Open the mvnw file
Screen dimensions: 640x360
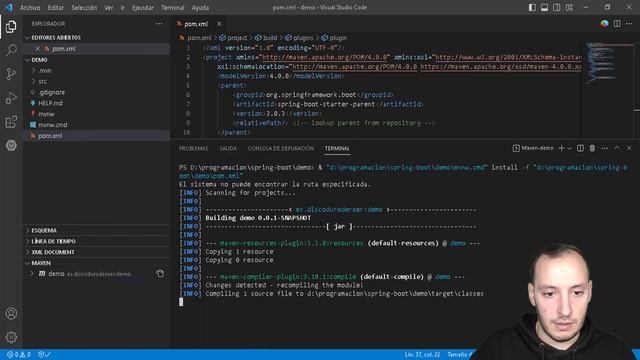96,114
